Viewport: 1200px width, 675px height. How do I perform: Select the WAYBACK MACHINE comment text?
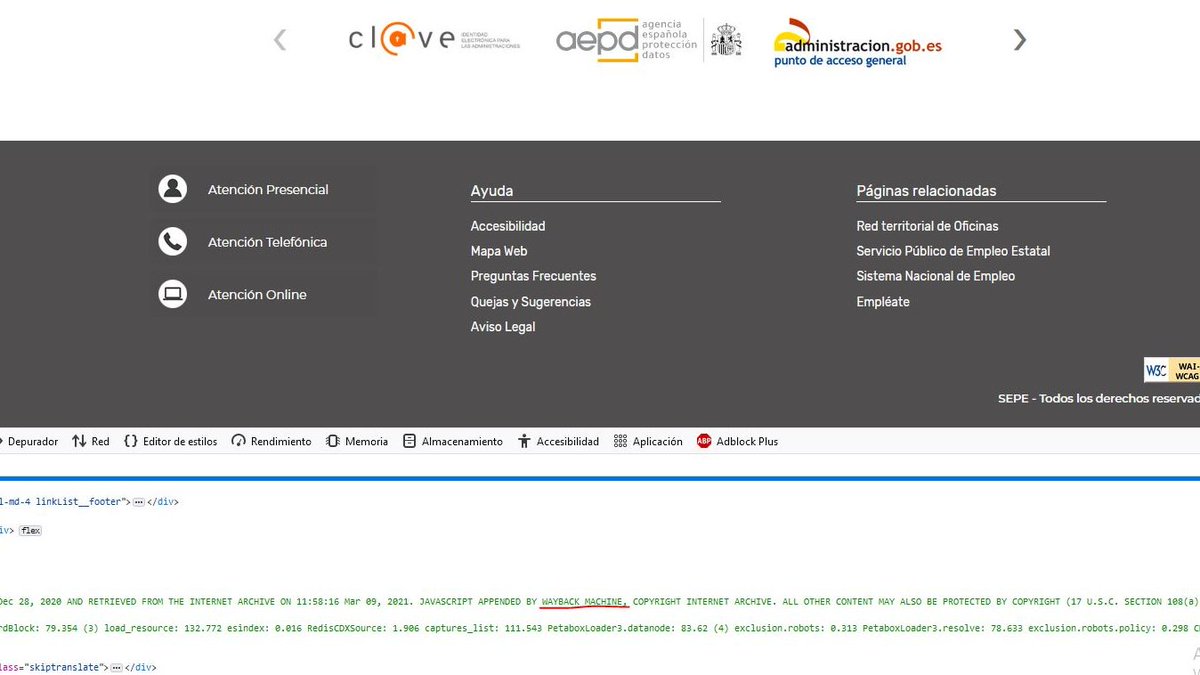click(585, 602)
